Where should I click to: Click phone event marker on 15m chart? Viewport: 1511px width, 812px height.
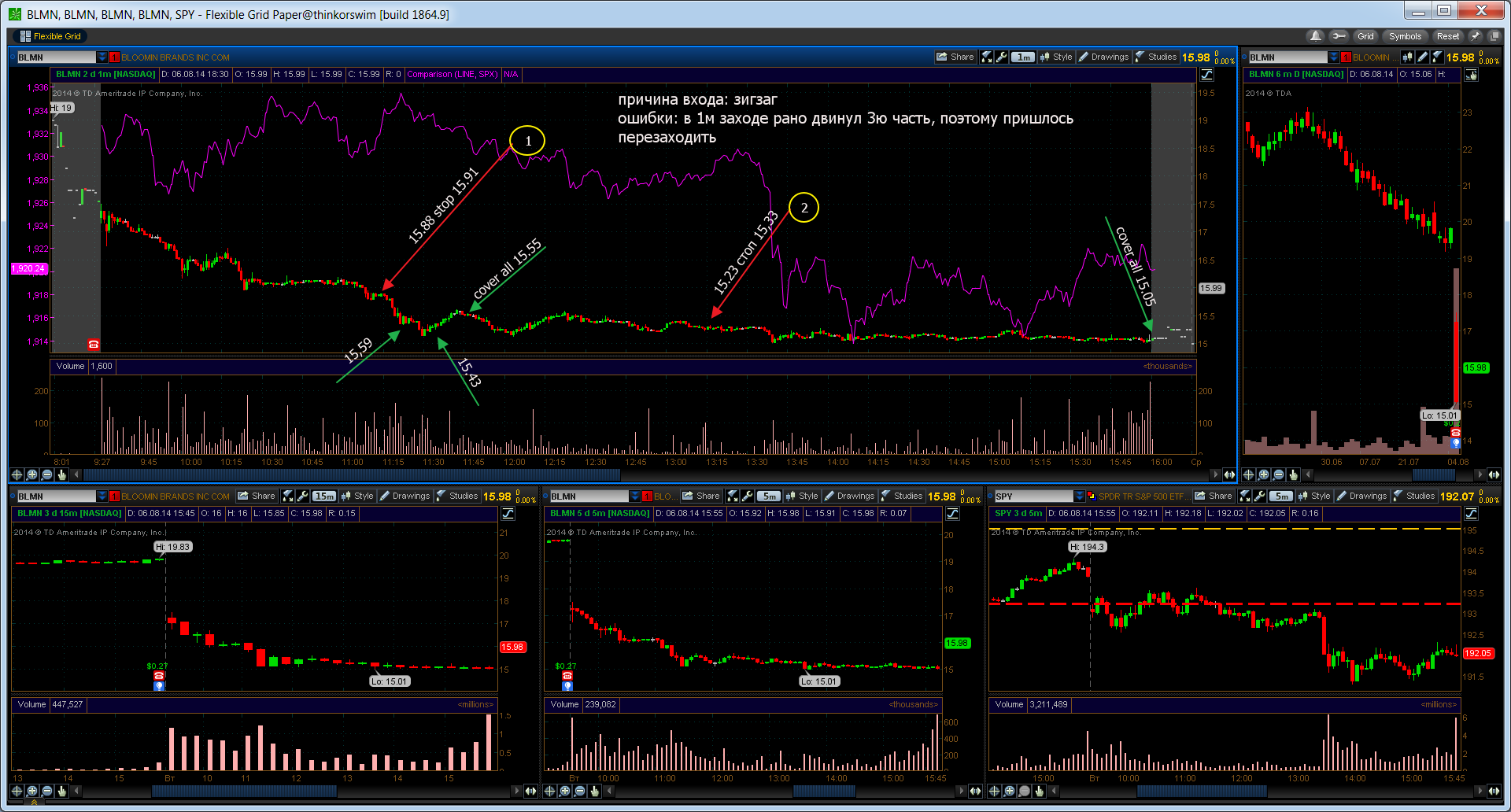coord(159,675)
